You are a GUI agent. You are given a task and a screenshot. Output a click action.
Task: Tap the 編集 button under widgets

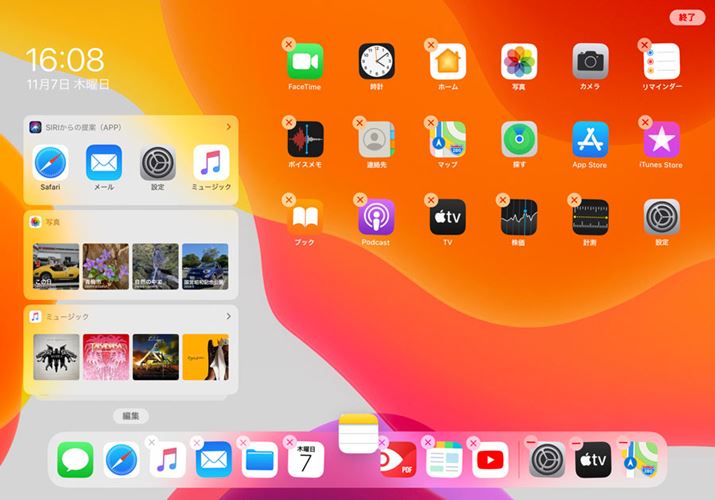pos(131,416)
